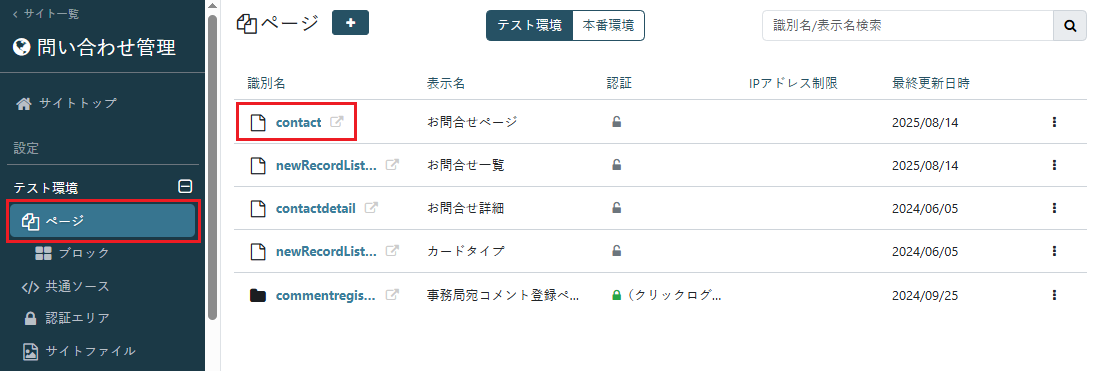
Task: Switch to 本番環境 toggle
Action: pyautogui.click(x=608, y=25)
